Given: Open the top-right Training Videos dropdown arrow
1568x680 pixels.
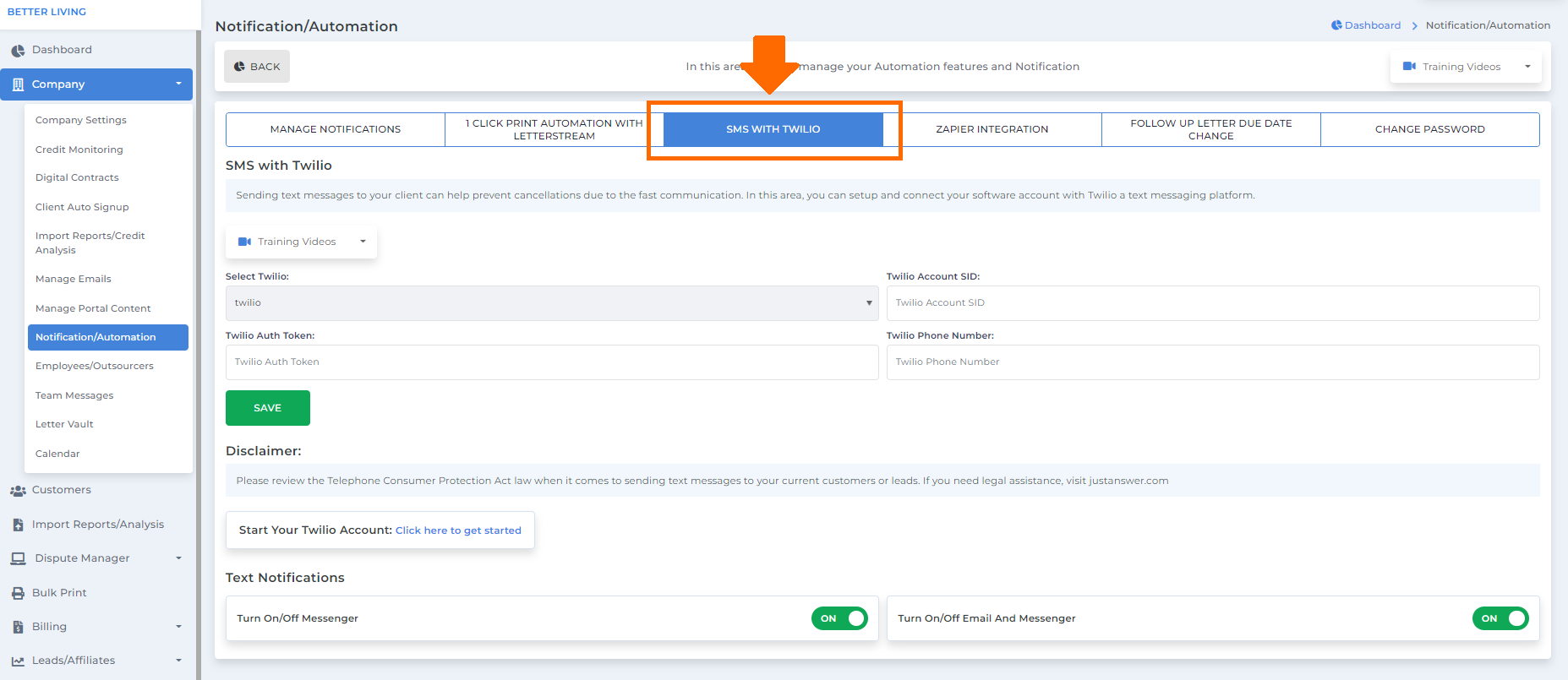Looking at the screenshot, I should coord(1527,66).
